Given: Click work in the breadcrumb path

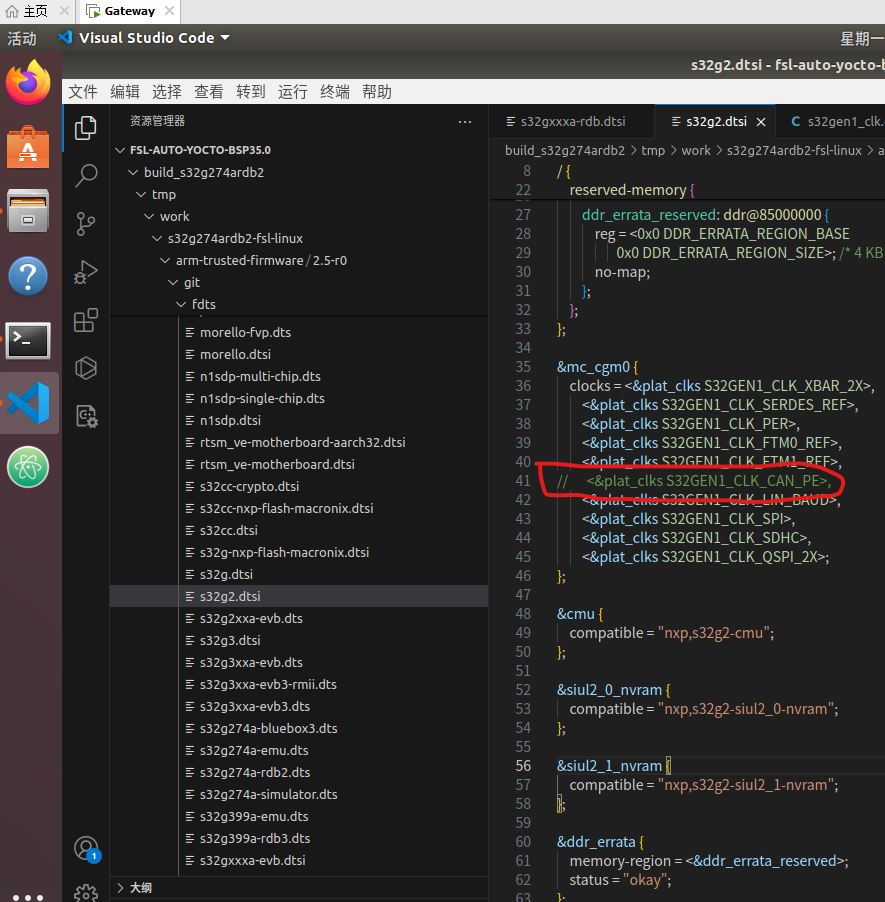Looking at the screenshot, I should 696,151.
